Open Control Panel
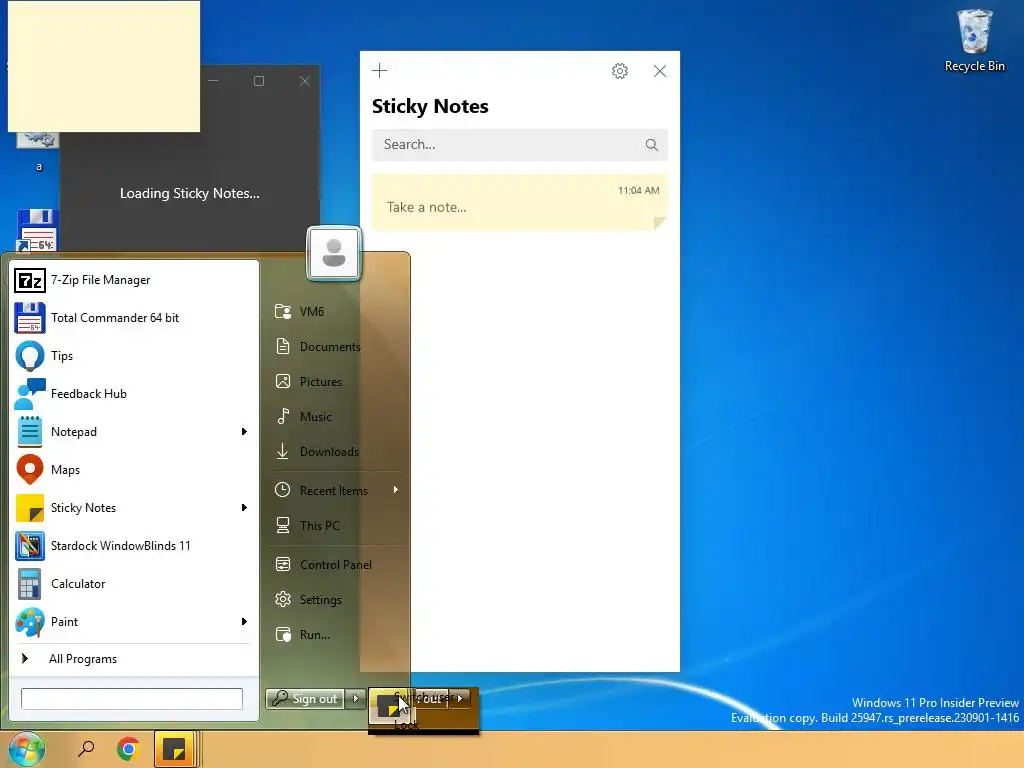This screenshot has height=768, width=1024. pyautogui.click(x=336, y=565)
